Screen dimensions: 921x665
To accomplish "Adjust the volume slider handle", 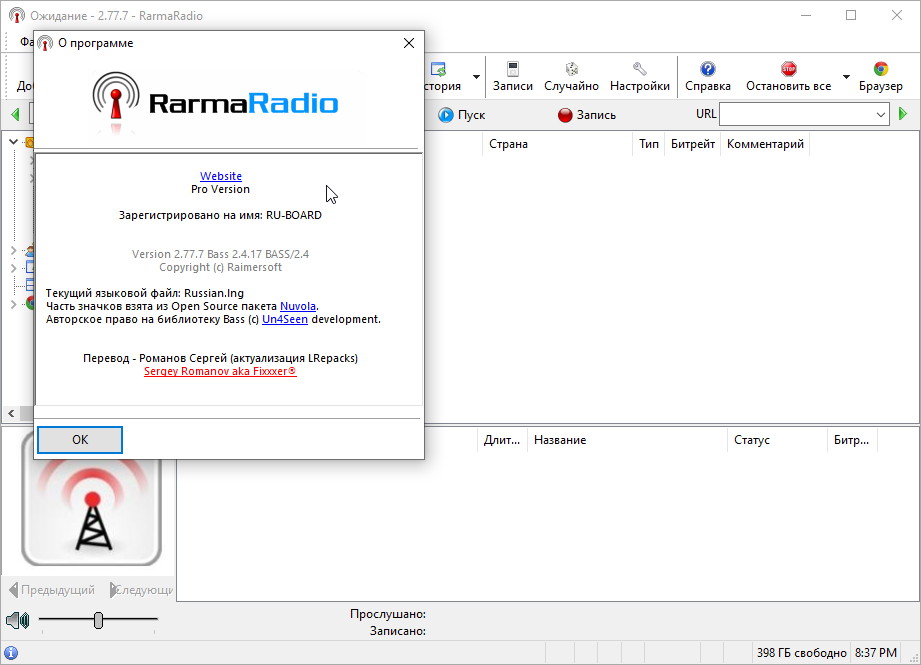I will (x=98, y=620).
